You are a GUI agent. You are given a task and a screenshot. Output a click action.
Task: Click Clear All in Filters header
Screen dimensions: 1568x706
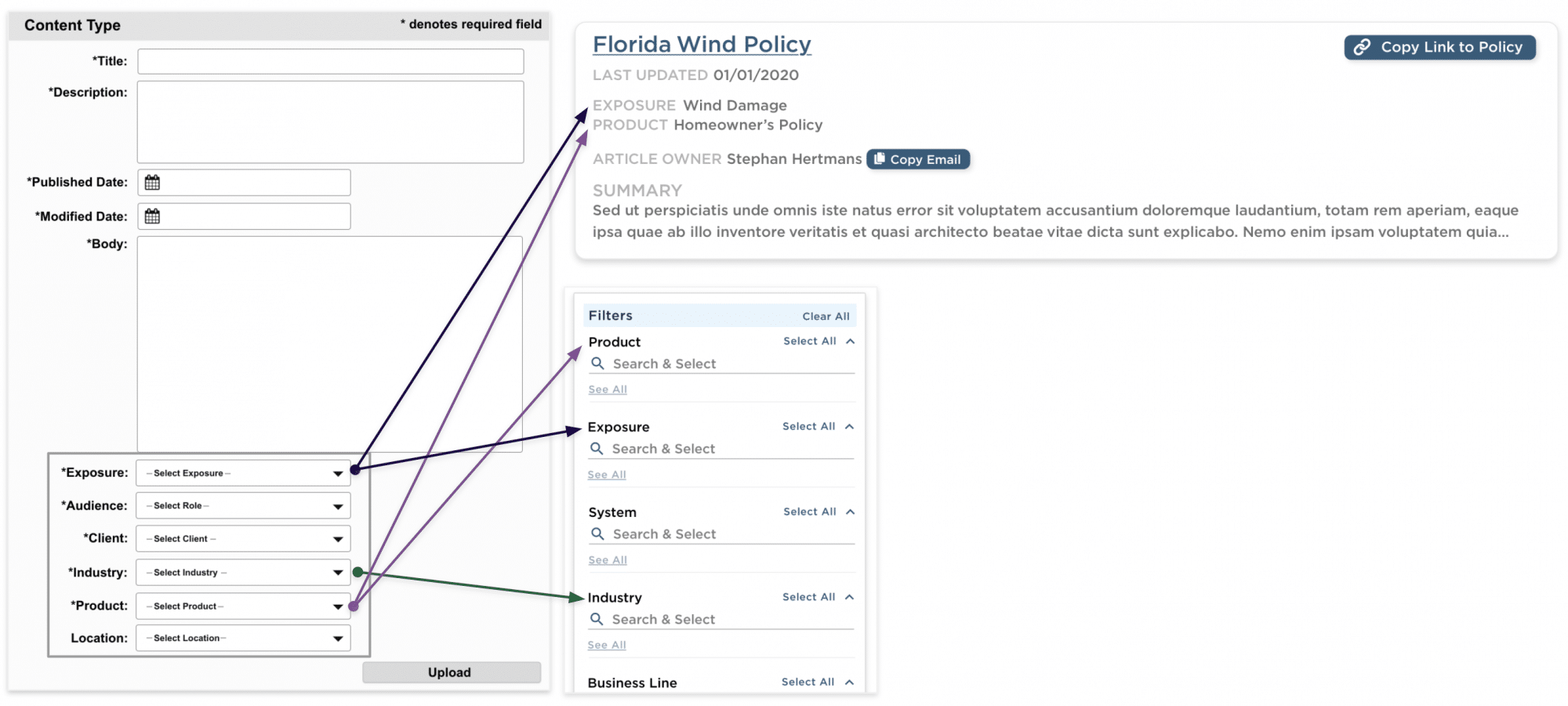click(826, 316)
